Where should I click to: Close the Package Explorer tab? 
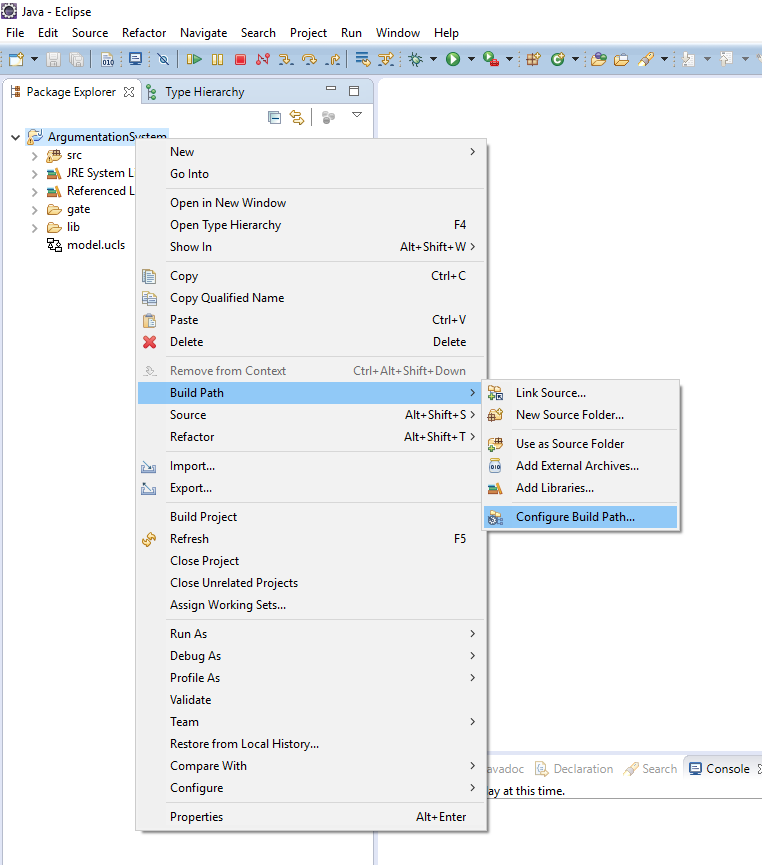(129, 92)
